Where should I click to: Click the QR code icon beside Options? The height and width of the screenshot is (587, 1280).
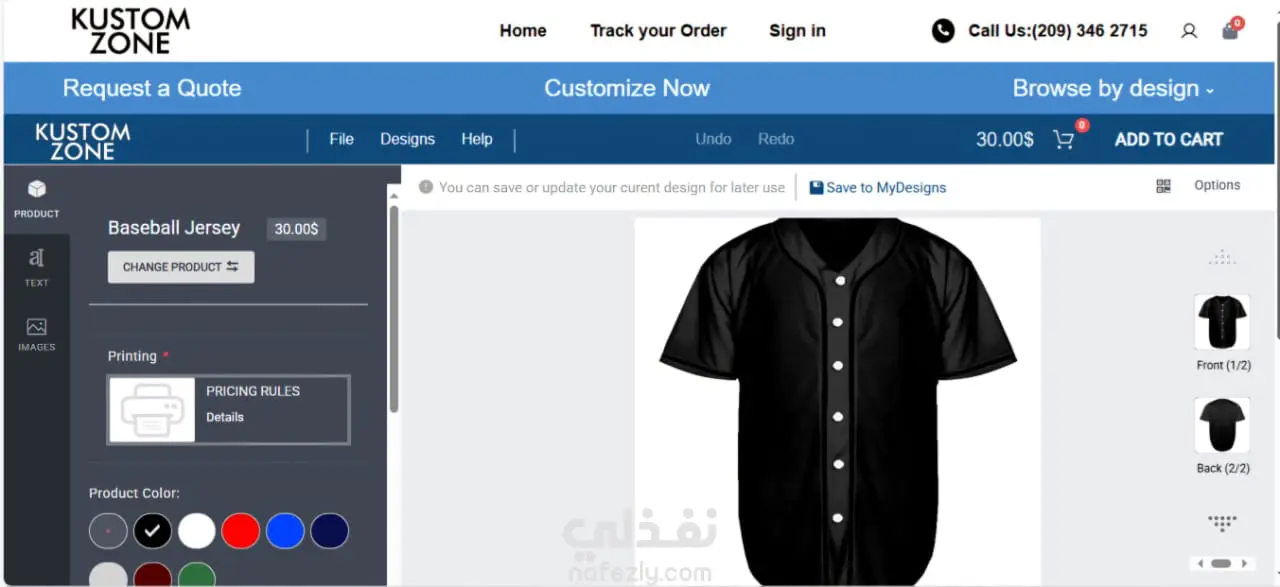[x=1163, y=186]
